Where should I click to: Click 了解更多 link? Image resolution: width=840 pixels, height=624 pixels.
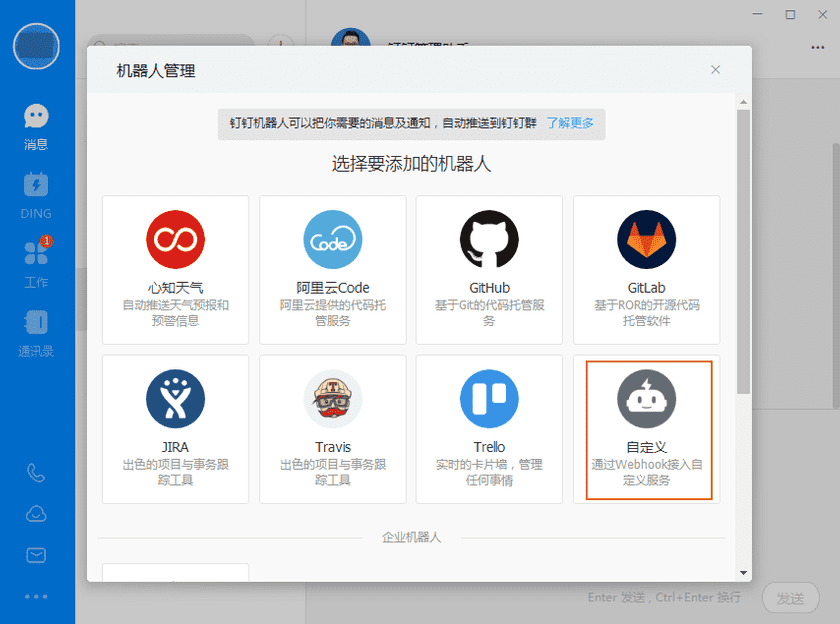569,123
